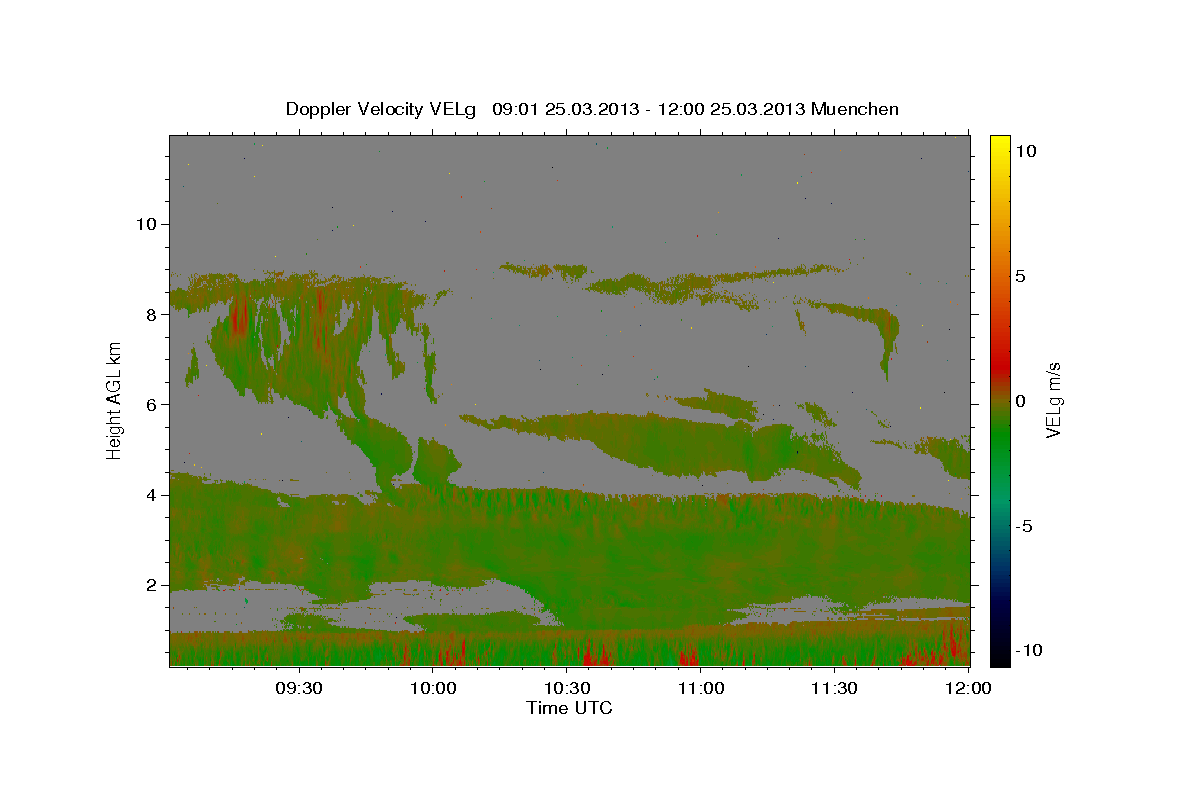Click the 11:30 time tick label
Image resolution: width=1200 pixels, height=800 pixels.
[x=834, y=688]
